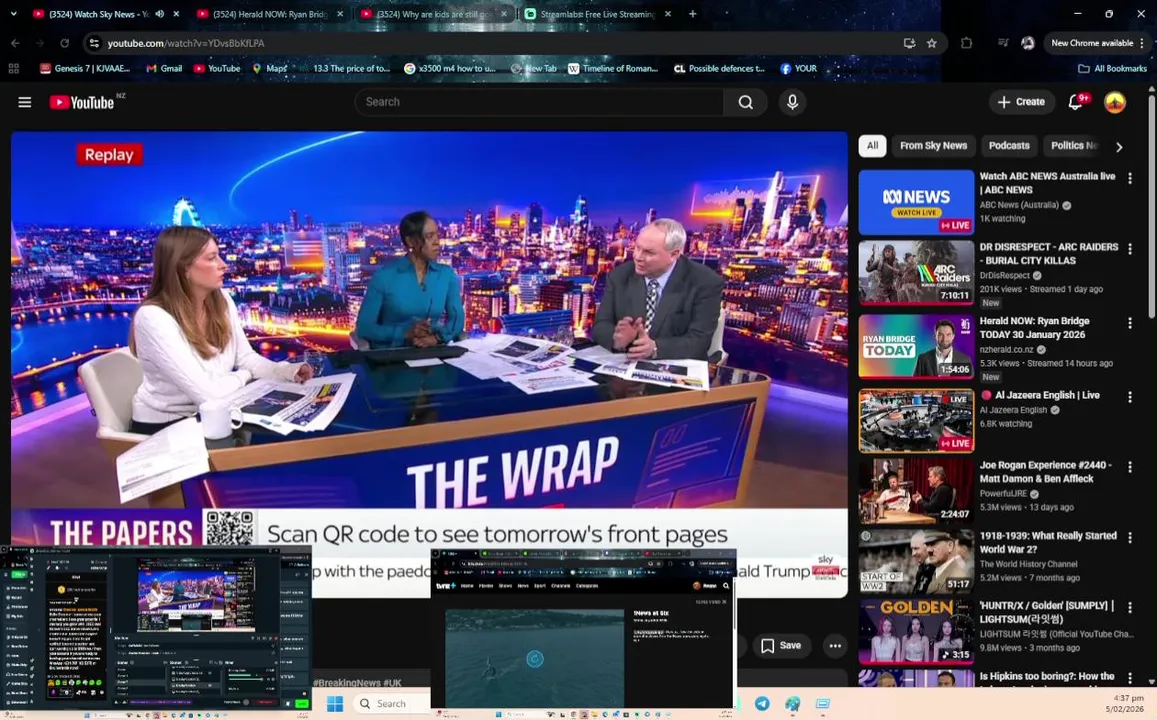Open options menu for DR DISRESPECT video

point(1130,249)
